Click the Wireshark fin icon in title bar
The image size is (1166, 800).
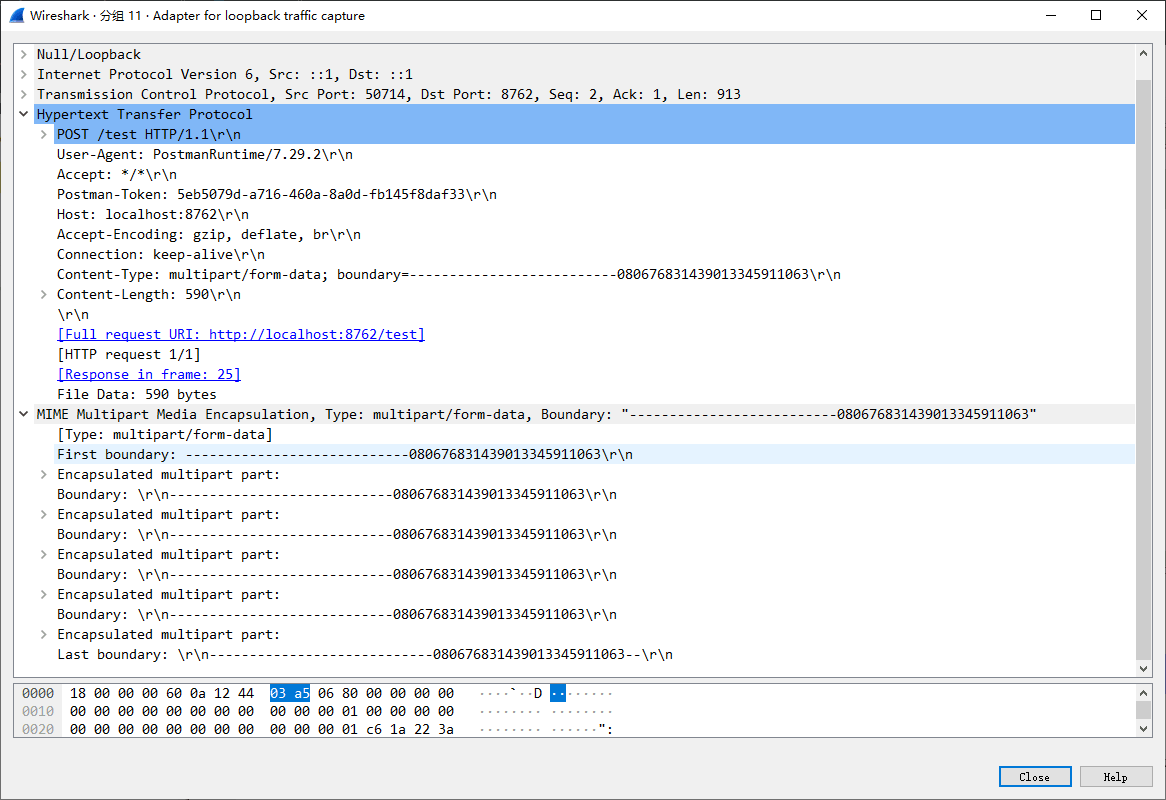pyautogui.click(x=16, y=16)
